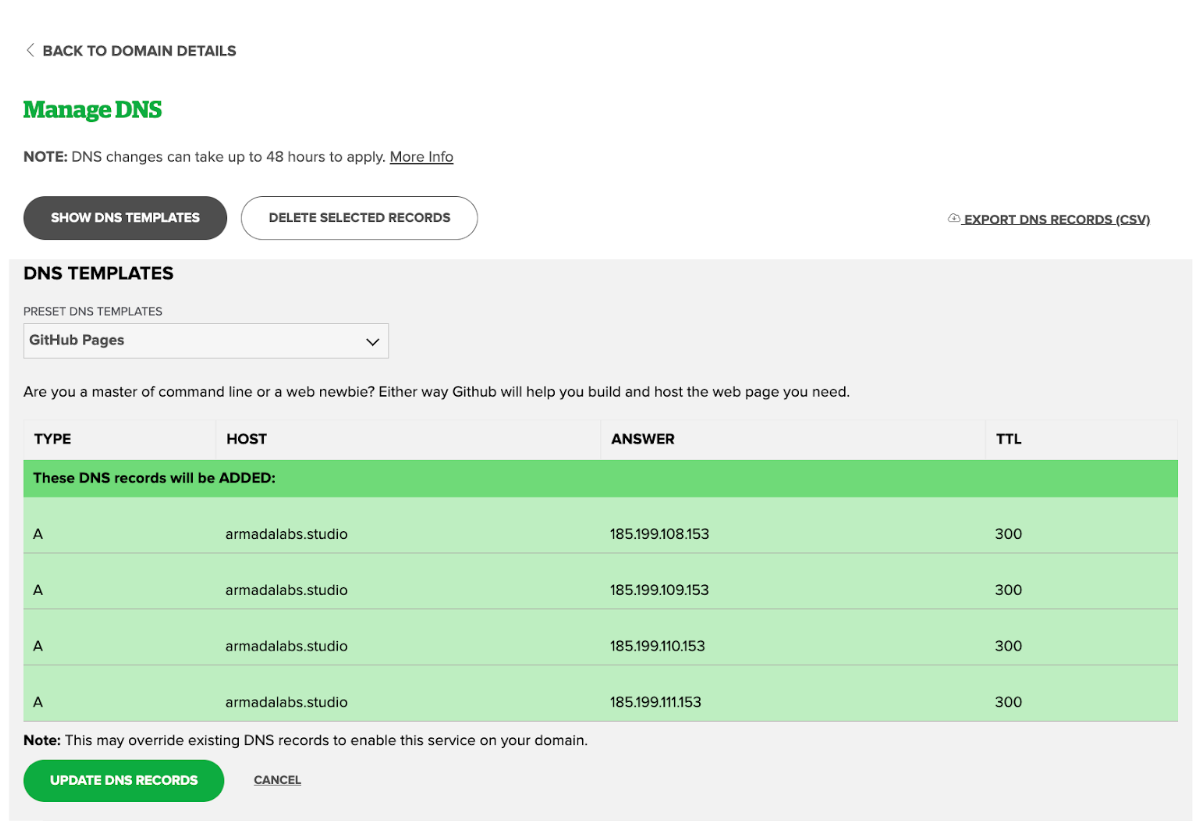Click the Manage DNS heading
The width and height of the screenshot is (1204, 821).
coord(92,109)
